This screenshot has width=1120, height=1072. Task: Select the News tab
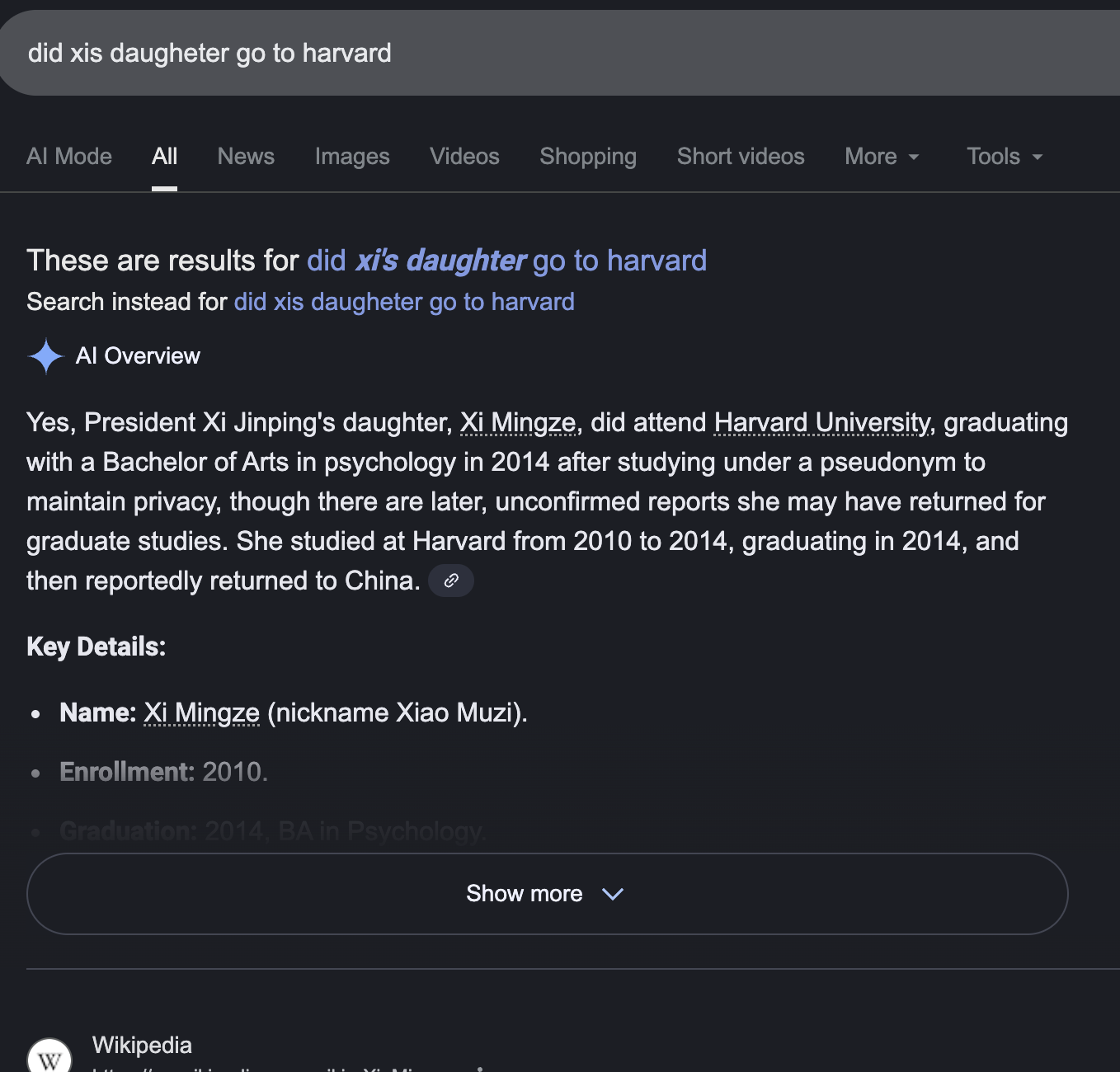(246, 157)
